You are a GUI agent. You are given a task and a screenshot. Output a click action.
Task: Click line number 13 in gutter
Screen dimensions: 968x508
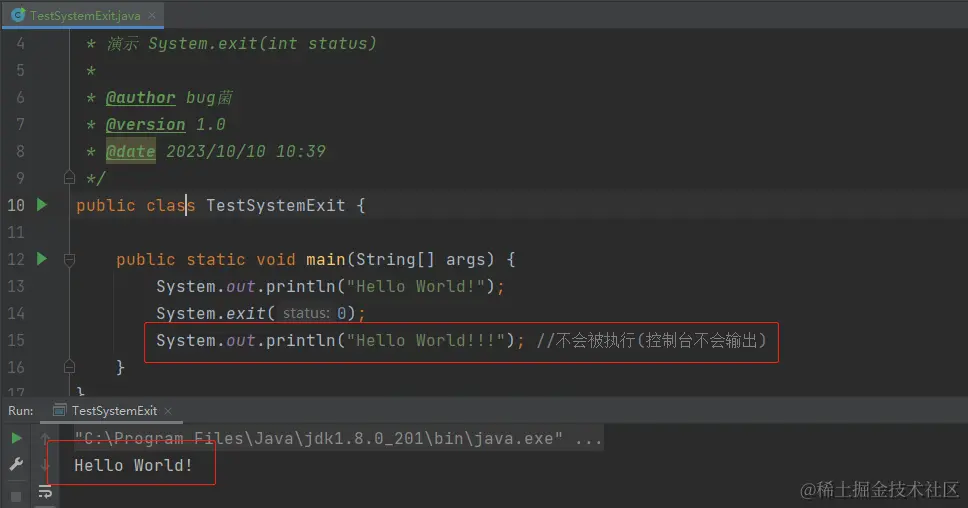point(16,286)
